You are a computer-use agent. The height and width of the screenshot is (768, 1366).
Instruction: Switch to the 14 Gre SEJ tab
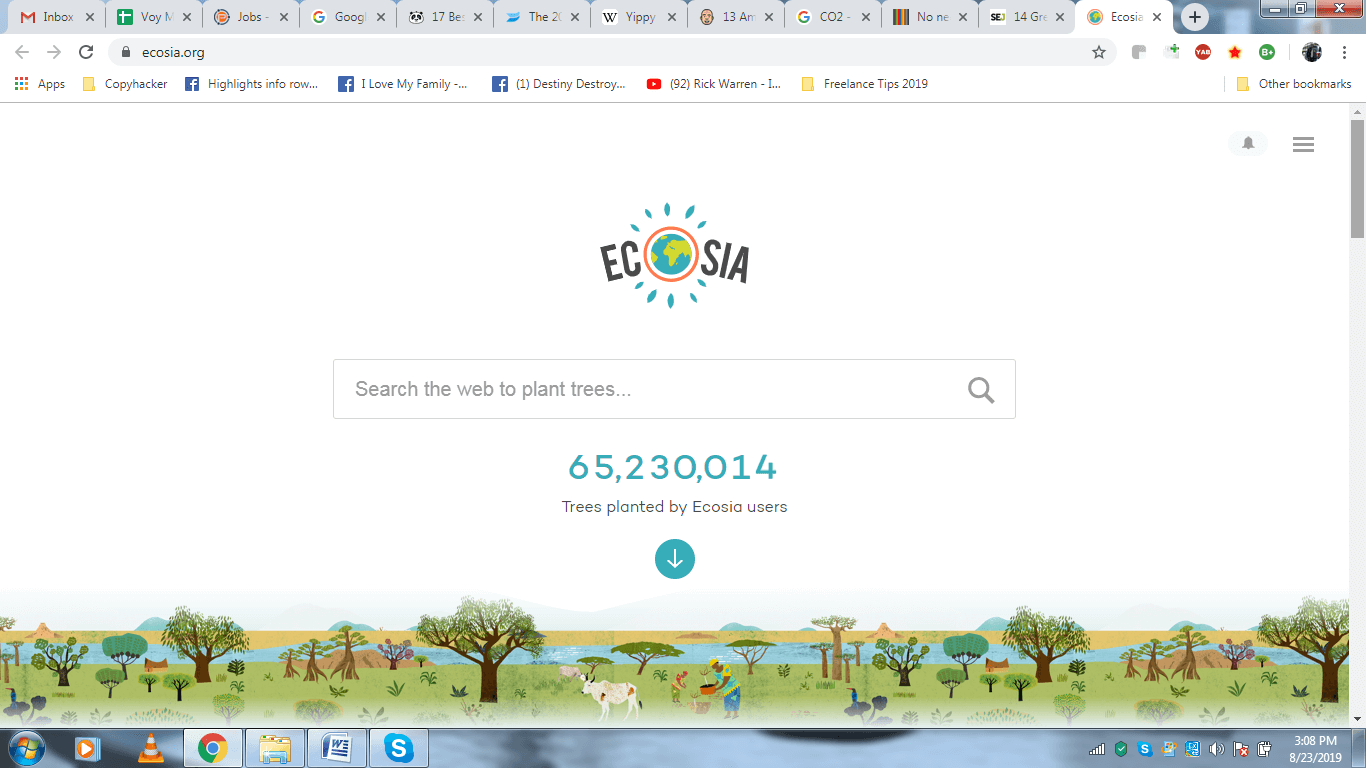[1026, 17]
